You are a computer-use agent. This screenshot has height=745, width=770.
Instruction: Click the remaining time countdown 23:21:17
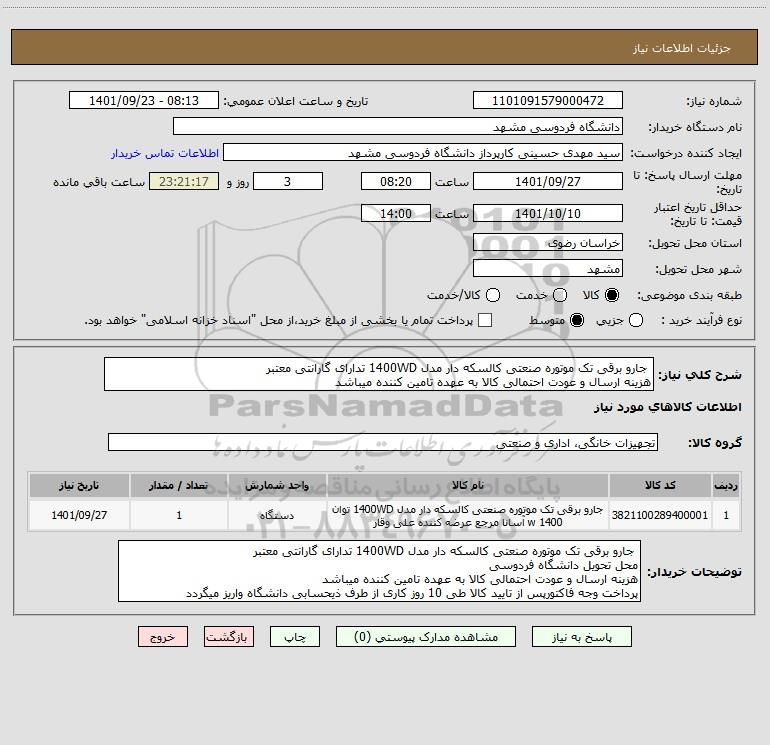coord(184,181)
